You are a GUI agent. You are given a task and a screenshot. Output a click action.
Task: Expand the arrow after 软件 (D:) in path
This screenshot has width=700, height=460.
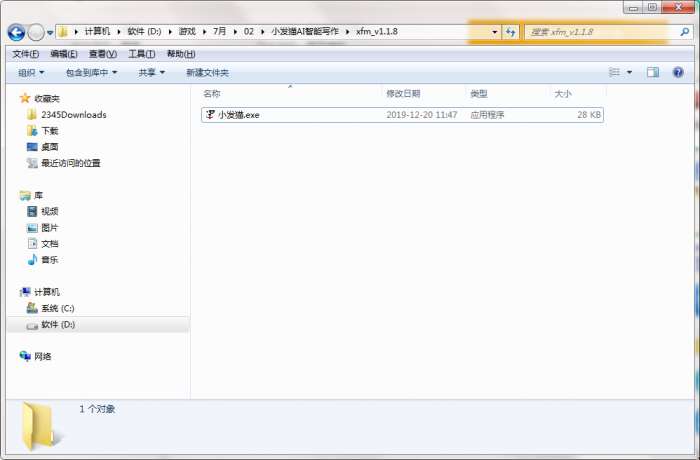coord(170,32)
